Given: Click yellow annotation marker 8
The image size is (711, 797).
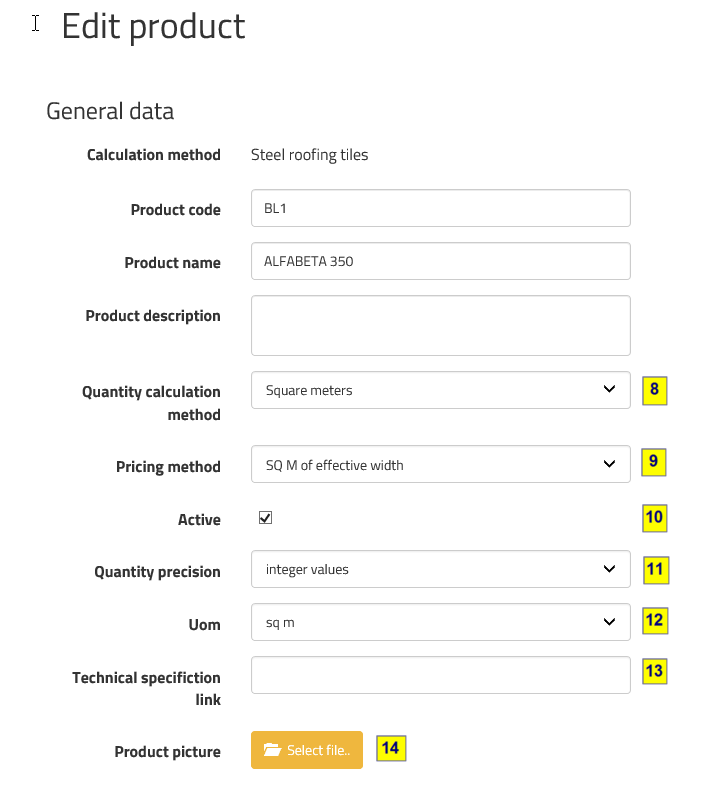Looking at the screenshot, I should 654,390.
